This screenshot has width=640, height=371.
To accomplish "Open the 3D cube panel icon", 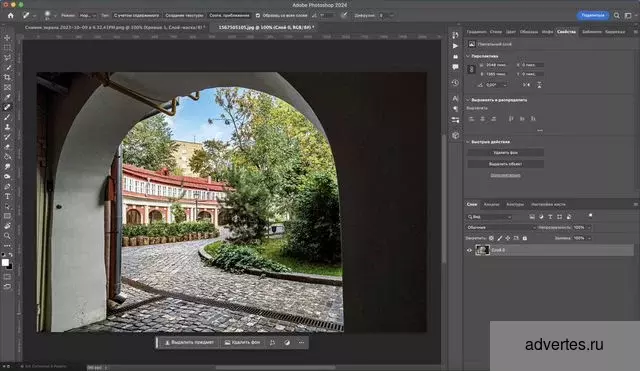I will pyautogui.click(x=456, y=136).
